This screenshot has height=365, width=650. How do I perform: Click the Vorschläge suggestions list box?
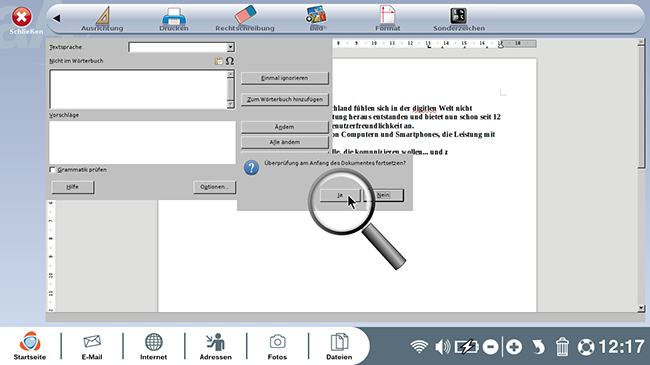click(x=142, y=142)
